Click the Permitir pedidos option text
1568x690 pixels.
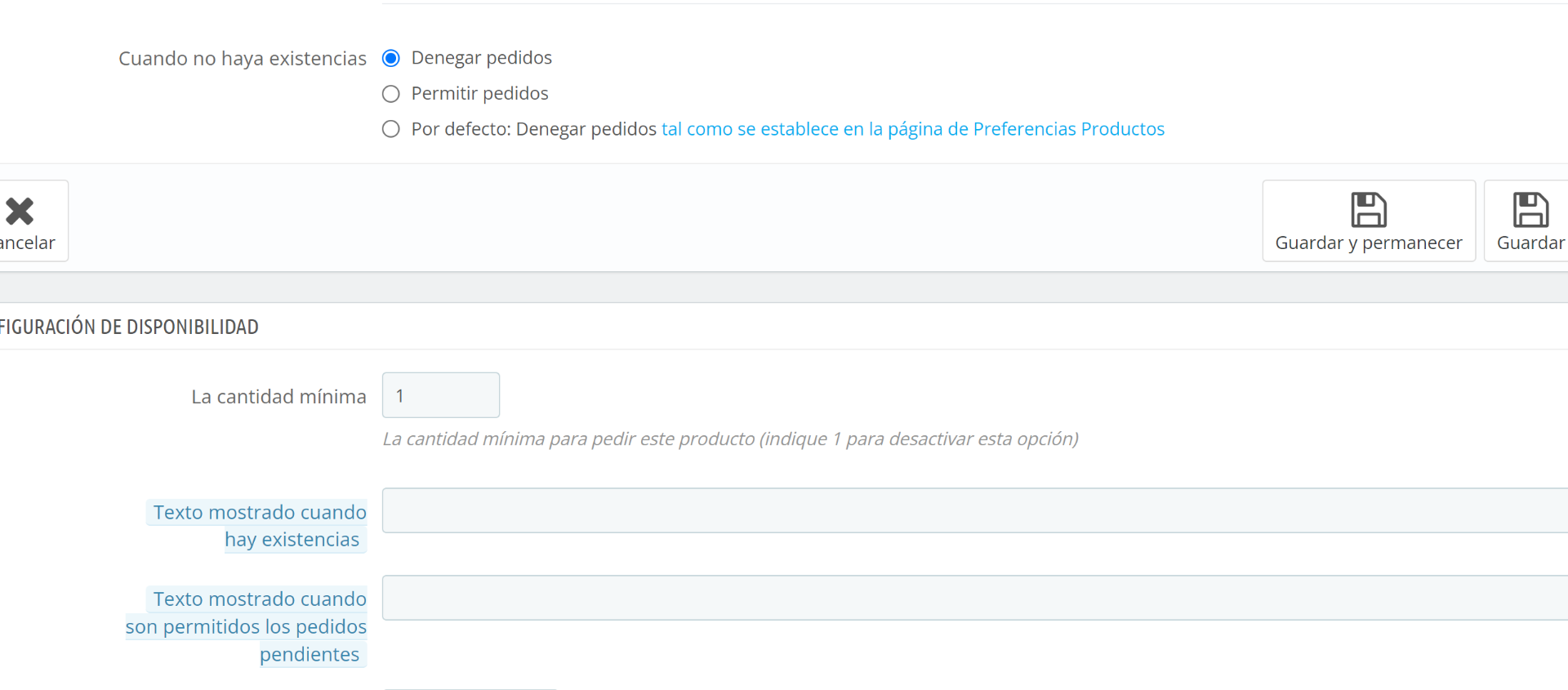tap(480, 94)
